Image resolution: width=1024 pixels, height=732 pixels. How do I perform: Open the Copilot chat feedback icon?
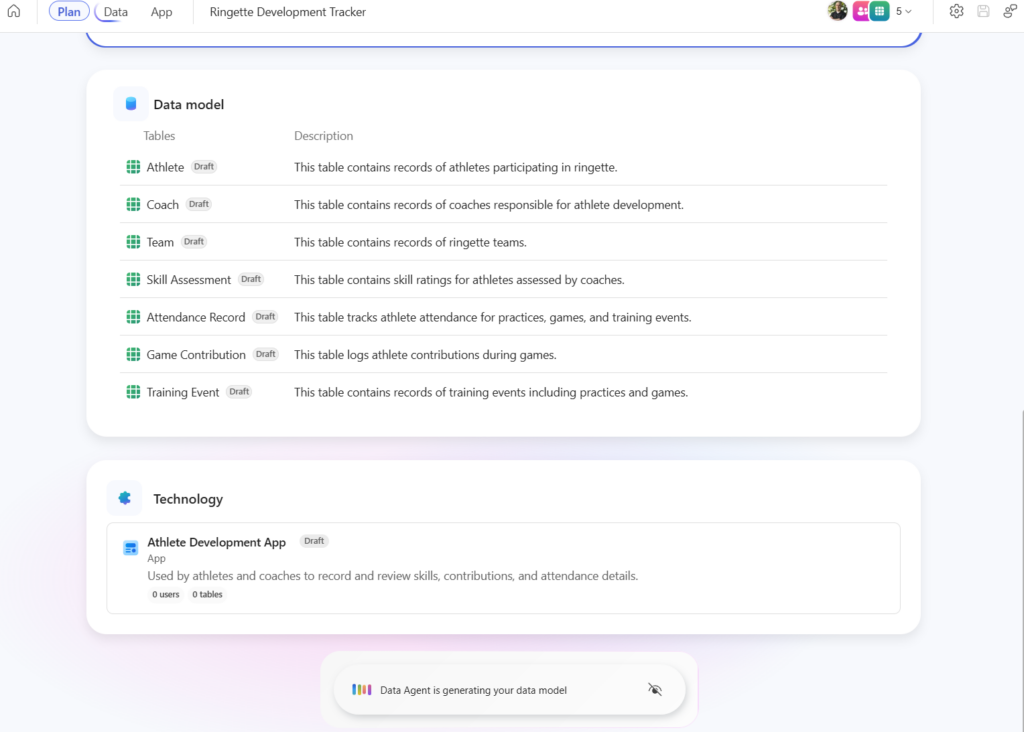coord(1010,12)
